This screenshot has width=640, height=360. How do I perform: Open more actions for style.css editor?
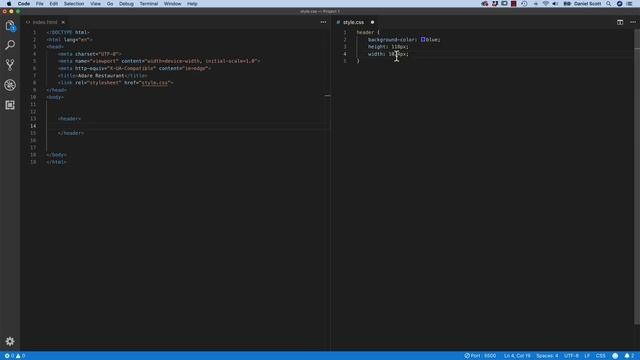point(633,22)
